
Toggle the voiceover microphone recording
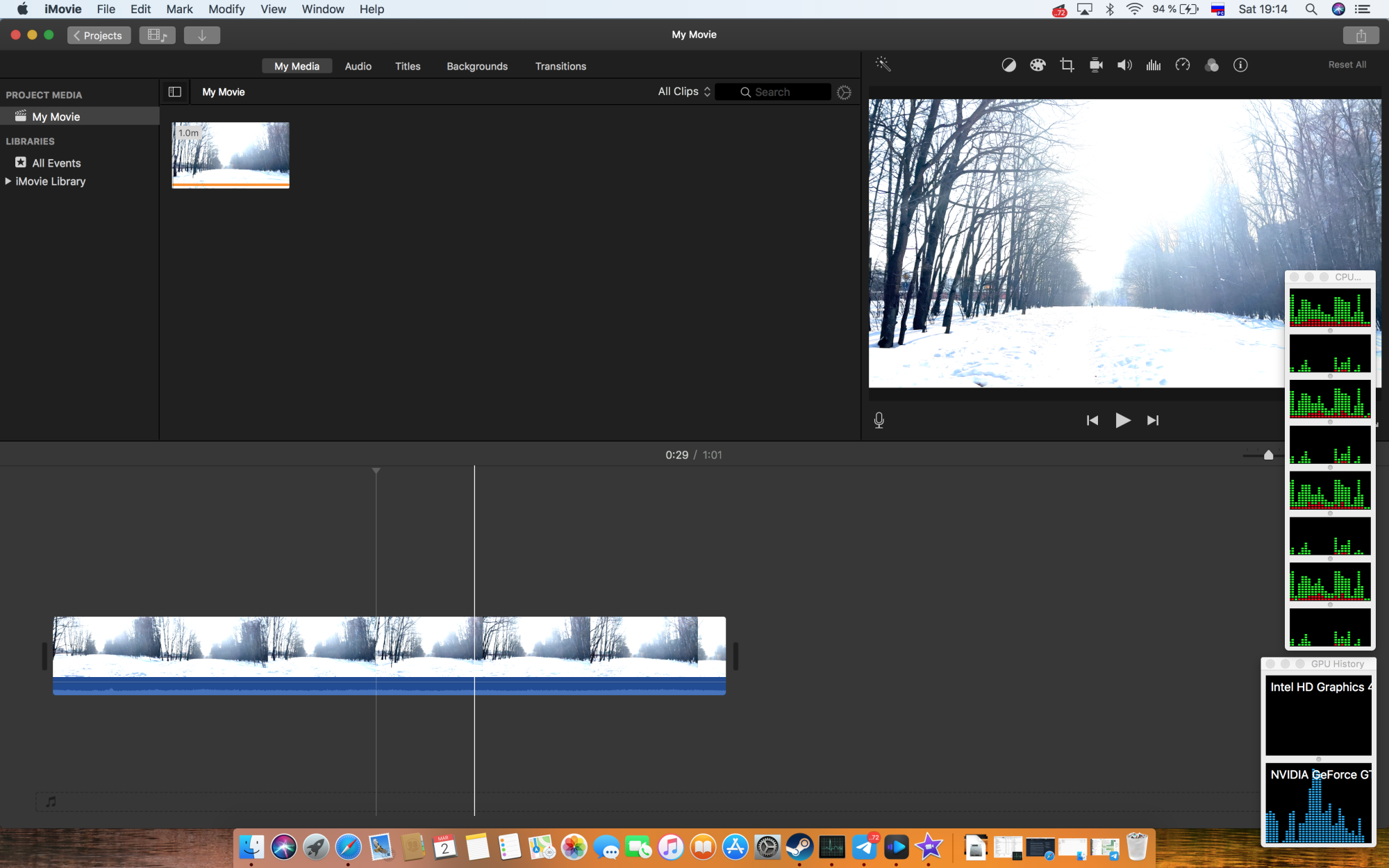(879, 420)
